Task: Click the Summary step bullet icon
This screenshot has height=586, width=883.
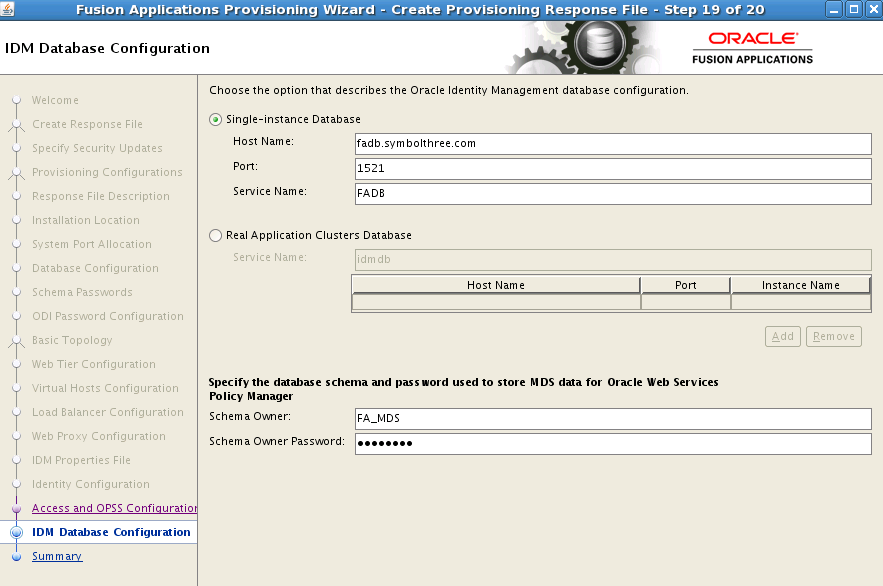Action: (16, 557)
